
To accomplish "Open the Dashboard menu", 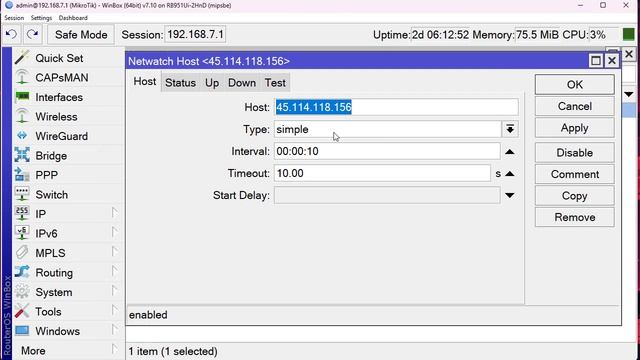I will coord(73,18).
